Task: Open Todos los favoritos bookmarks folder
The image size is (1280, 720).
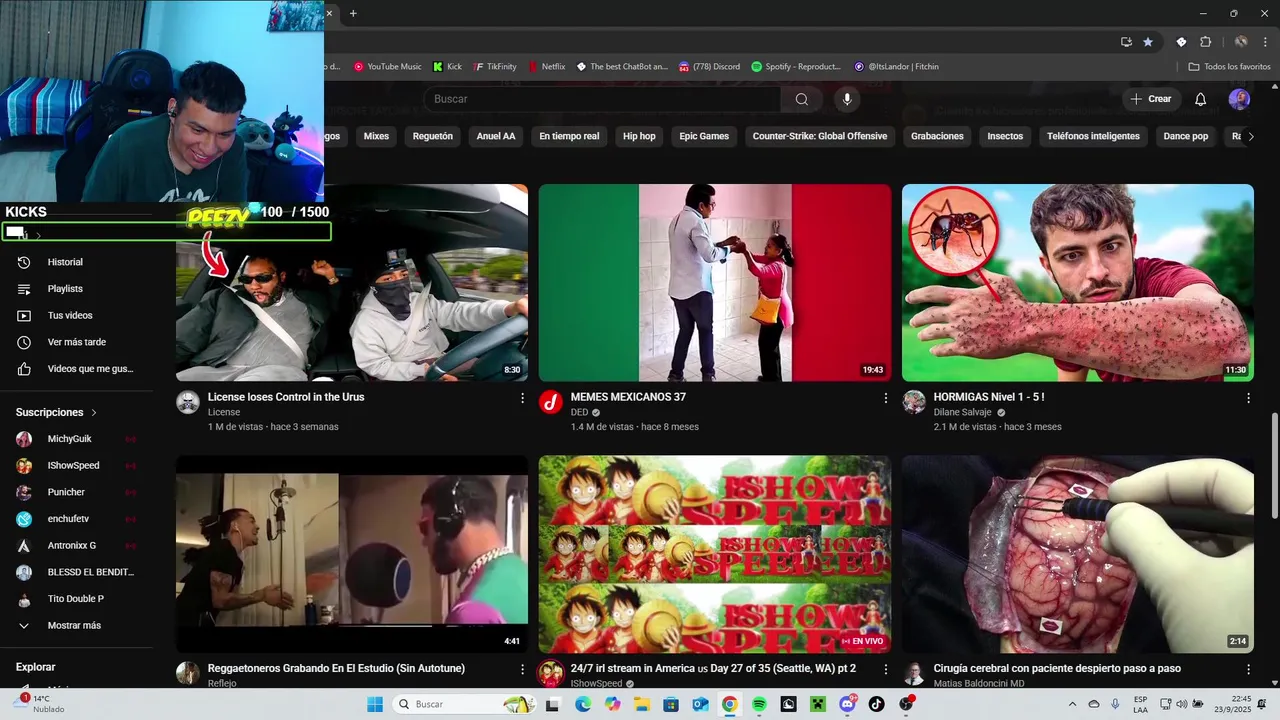Action: (x=1229, y=67)
